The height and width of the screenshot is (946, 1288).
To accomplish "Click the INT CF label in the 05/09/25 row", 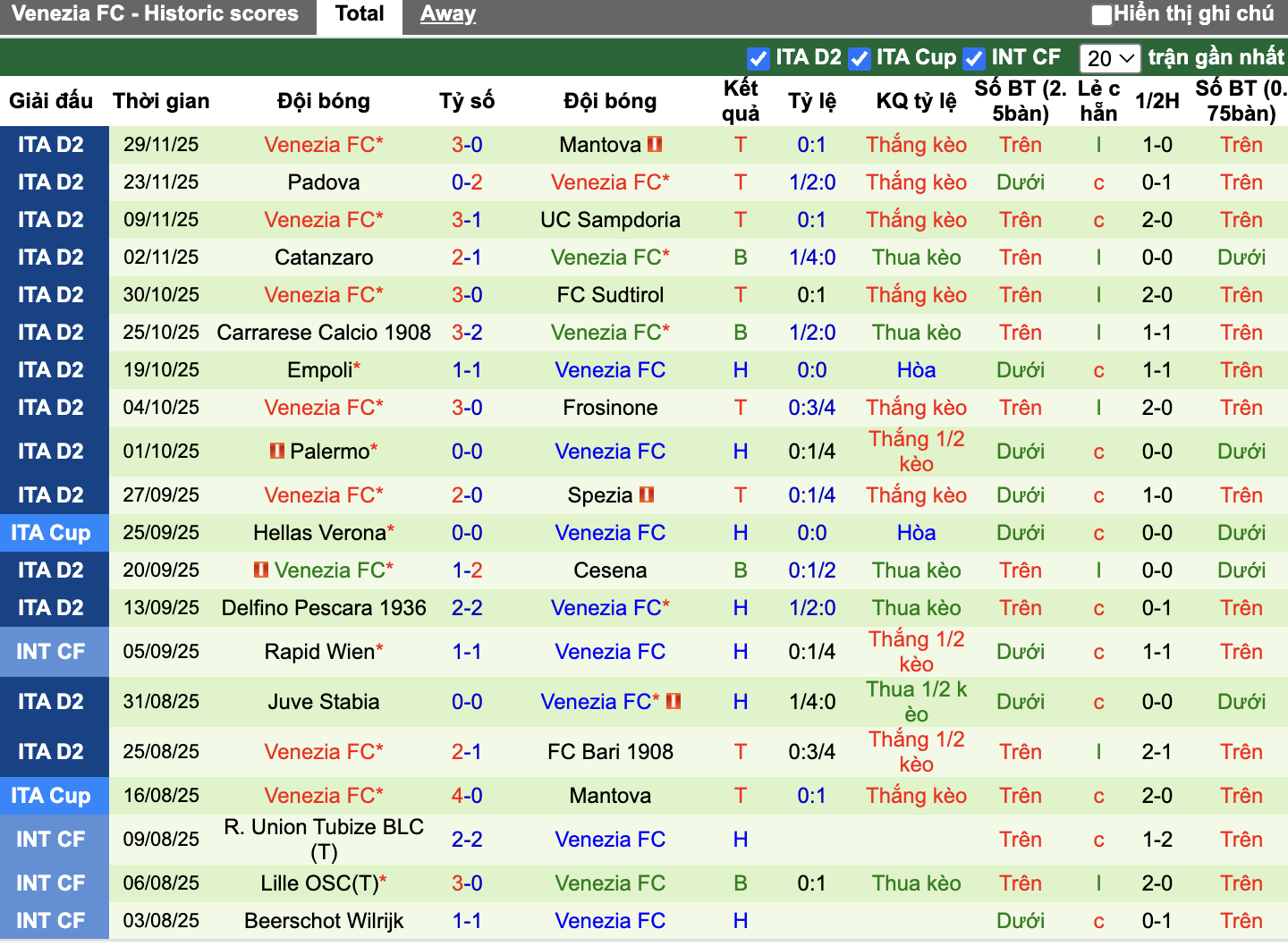I will 51,652.
